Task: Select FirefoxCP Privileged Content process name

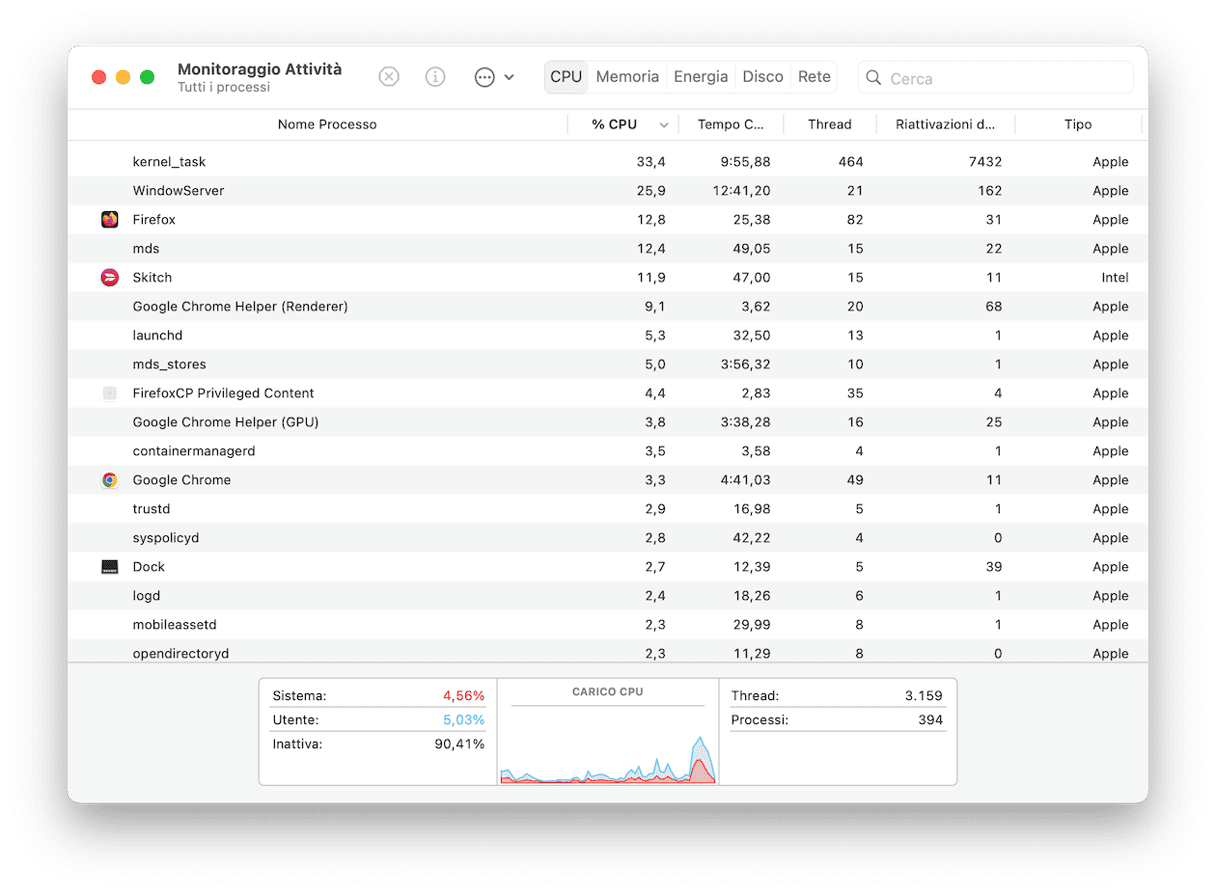Action: (x=223, y=394)
